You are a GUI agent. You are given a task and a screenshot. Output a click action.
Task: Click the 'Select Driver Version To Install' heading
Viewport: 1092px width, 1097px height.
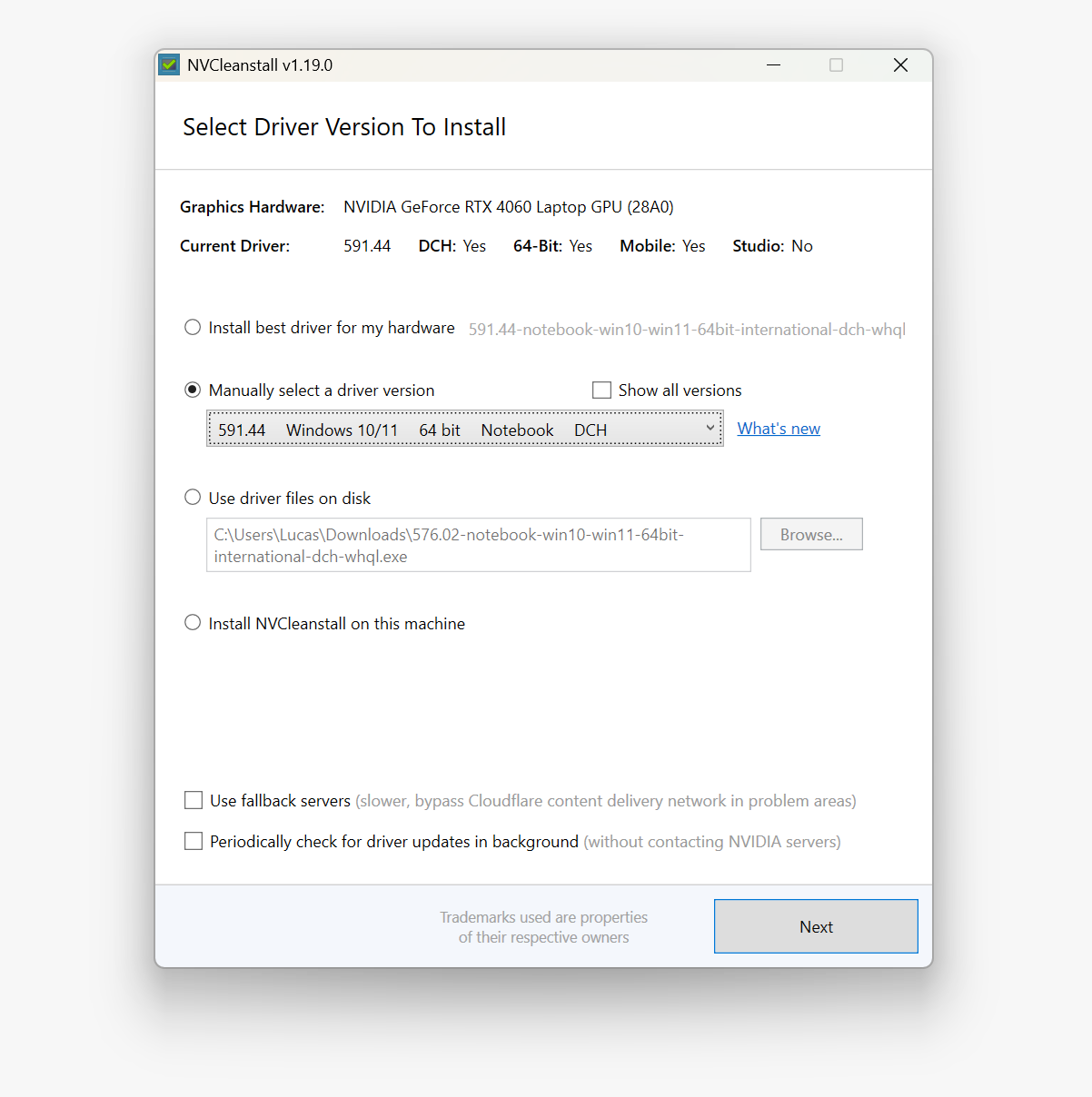point(344,127)
